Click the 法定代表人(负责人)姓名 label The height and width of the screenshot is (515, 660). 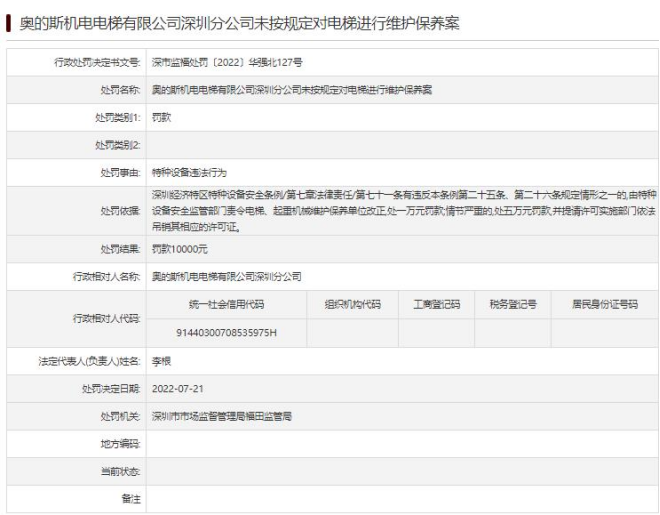[89, 361]
